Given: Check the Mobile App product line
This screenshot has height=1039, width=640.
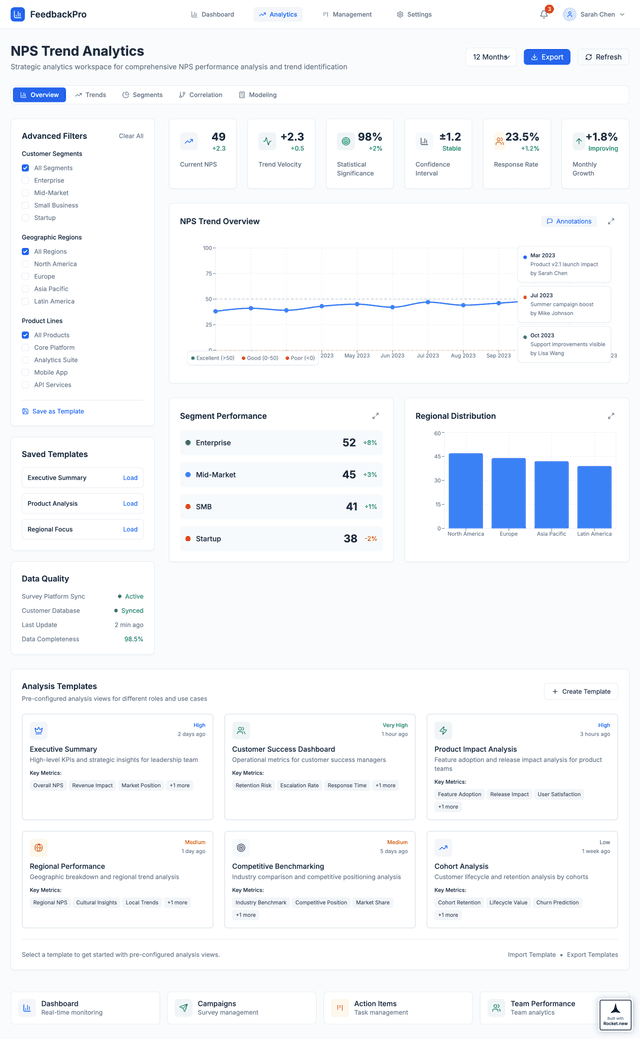Looking at the screenshot, I should click(26, 372).
